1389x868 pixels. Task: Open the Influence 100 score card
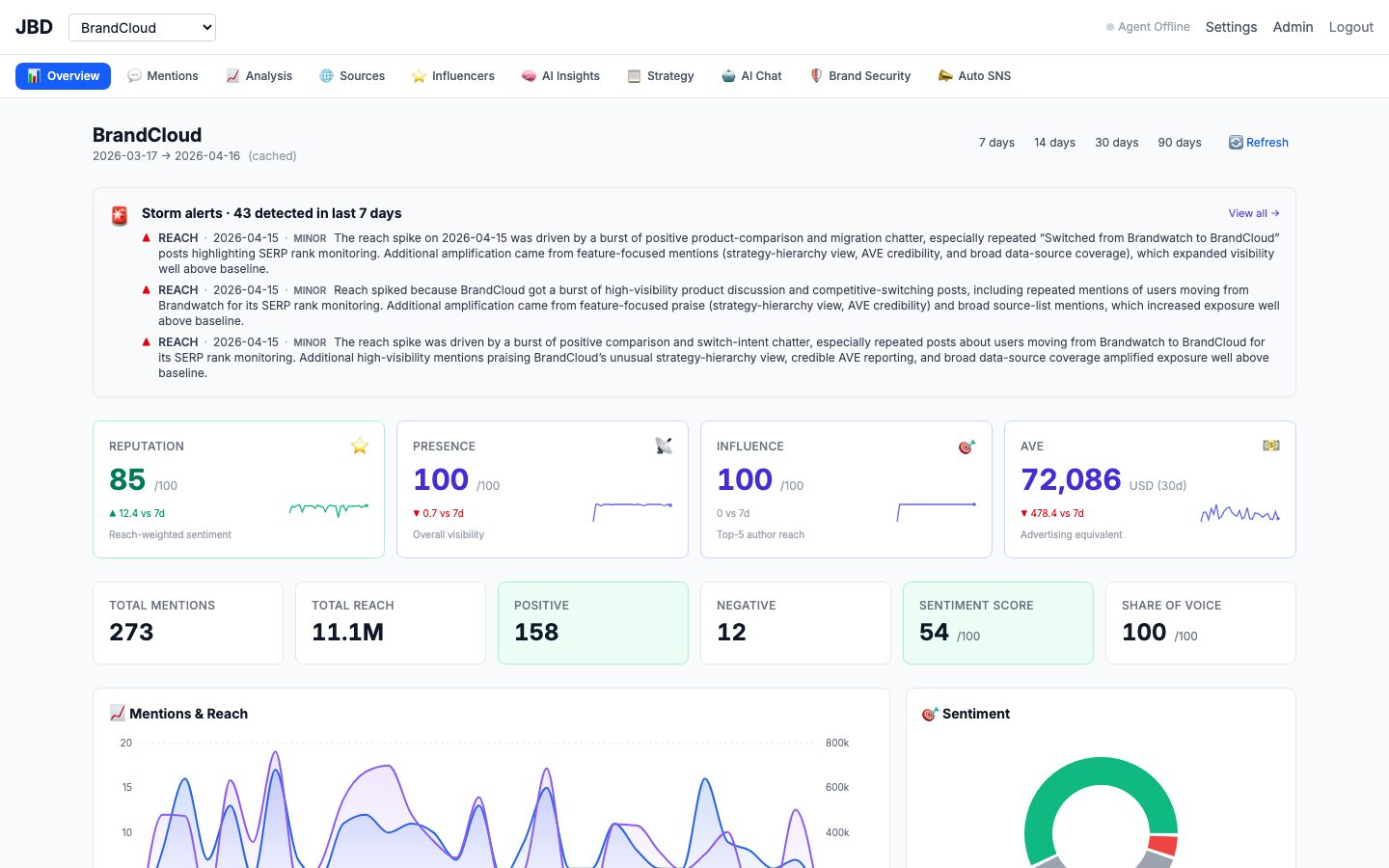pos(846,489)
